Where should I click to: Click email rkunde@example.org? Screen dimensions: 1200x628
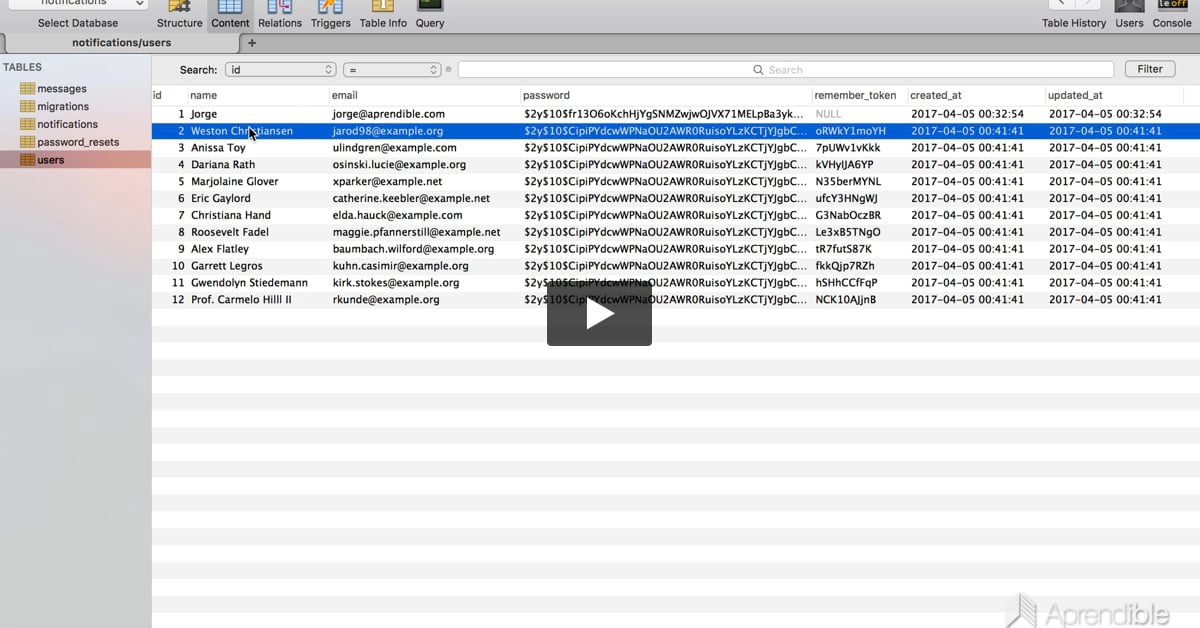coord(386,300)
